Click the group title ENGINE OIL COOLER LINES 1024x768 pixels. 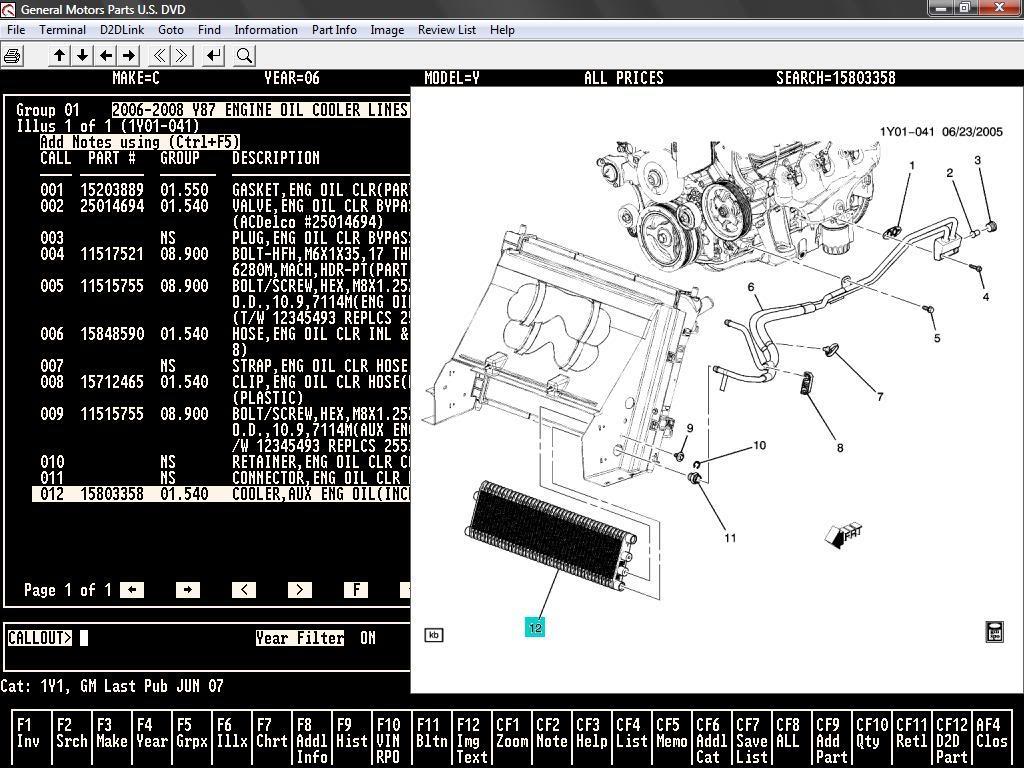(260, 110)
